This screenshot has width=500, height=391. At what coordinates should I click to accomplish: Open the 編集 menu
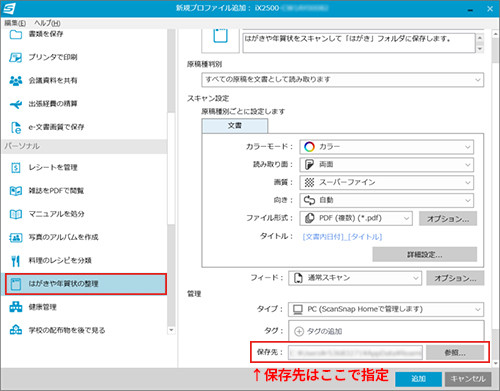pos(15,23)
